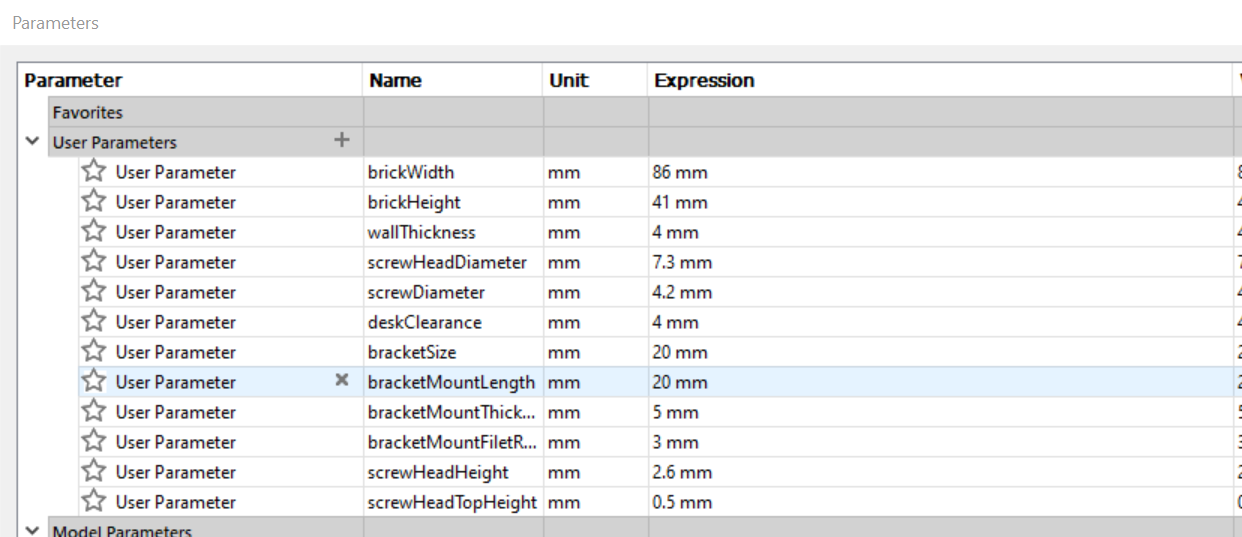Click the unit cell for bracketSize
The height and width of the screenshot is (537, 1242).
click(x=596, y=352)
